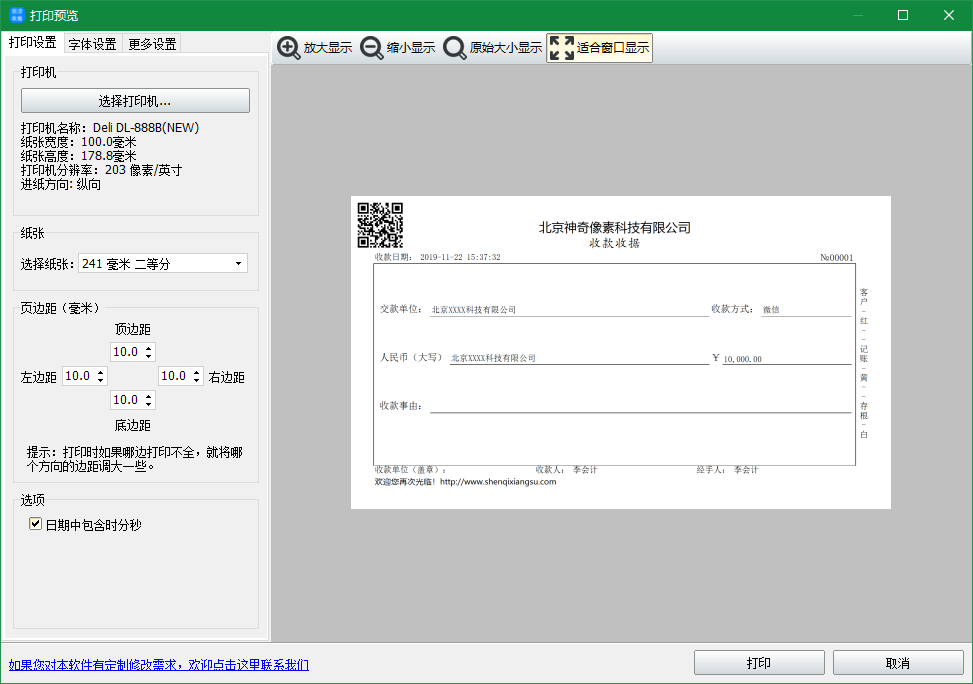Increase the 左边距 left margin value
The width and height of the screenshot is (973, 684).
pyautogui.click(x=100, y=373)
